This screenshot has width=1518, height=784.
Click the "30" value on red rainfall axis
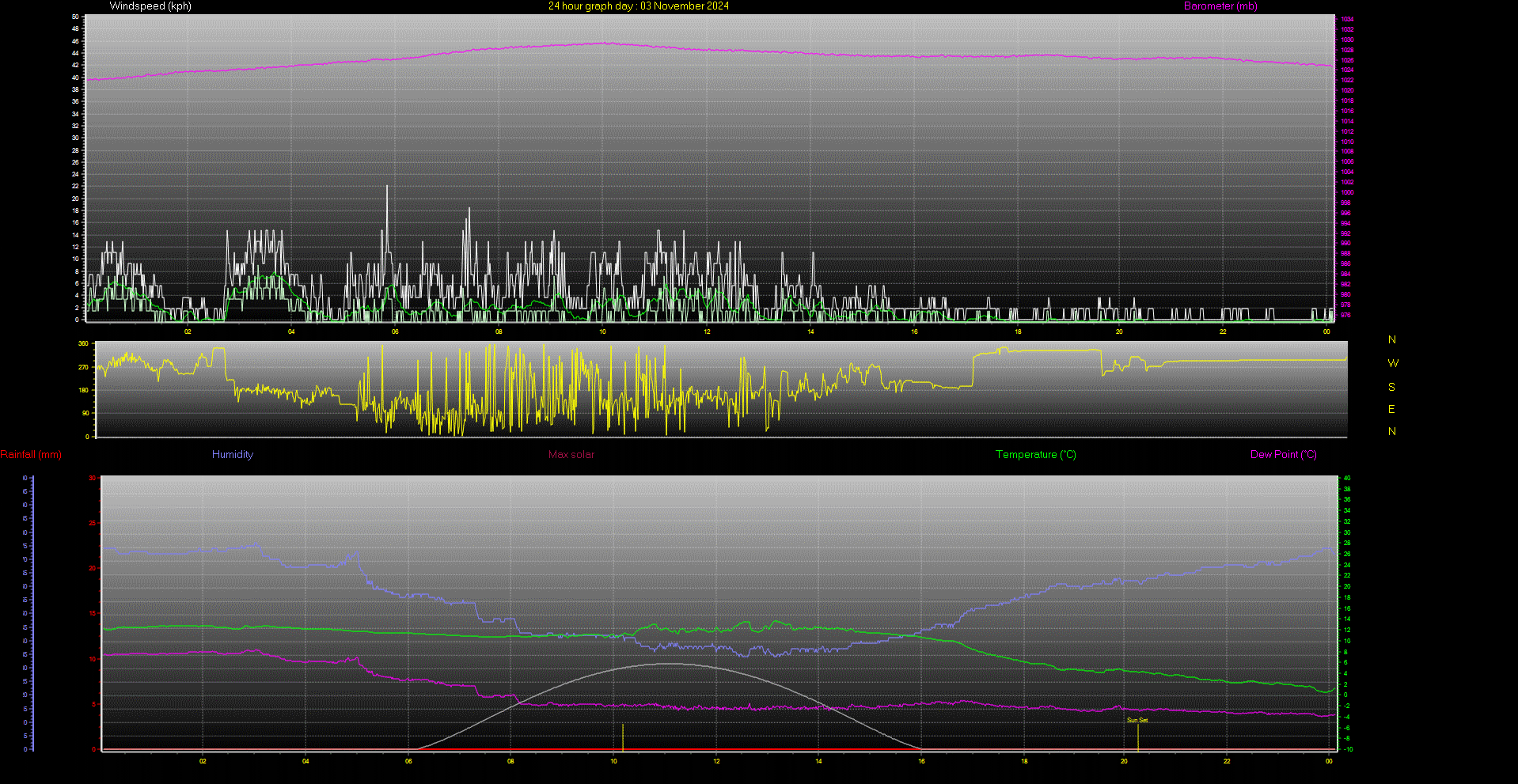(93, 478)
